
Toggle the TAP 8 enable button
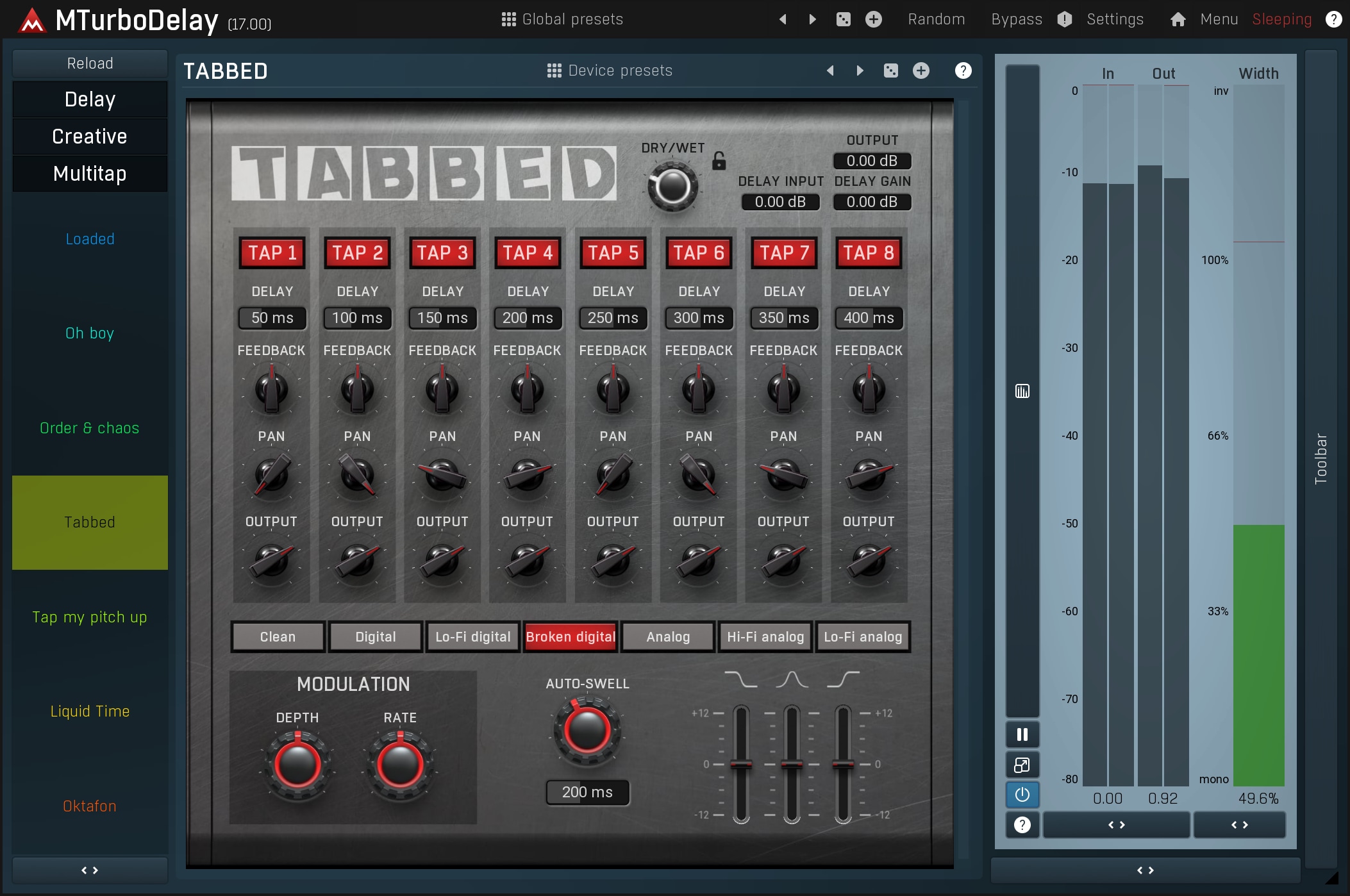click(869, 253)
